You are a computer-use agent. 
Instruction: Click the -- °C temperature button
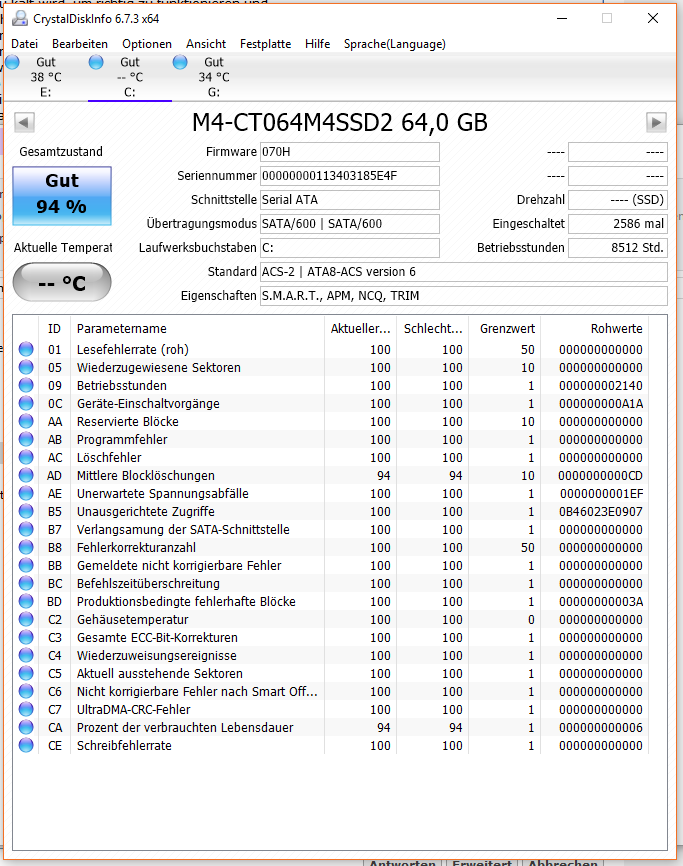tap(62, 282)
